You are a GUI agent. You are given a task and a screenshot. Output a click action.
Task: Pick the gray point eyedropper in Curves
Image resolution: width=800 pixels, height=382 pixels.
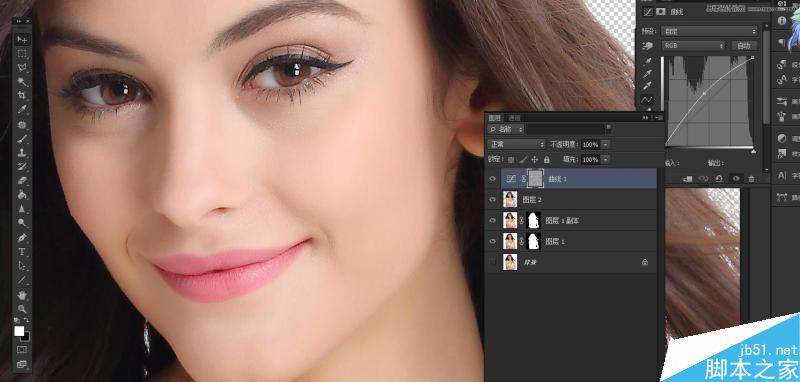tap(648, 74)
